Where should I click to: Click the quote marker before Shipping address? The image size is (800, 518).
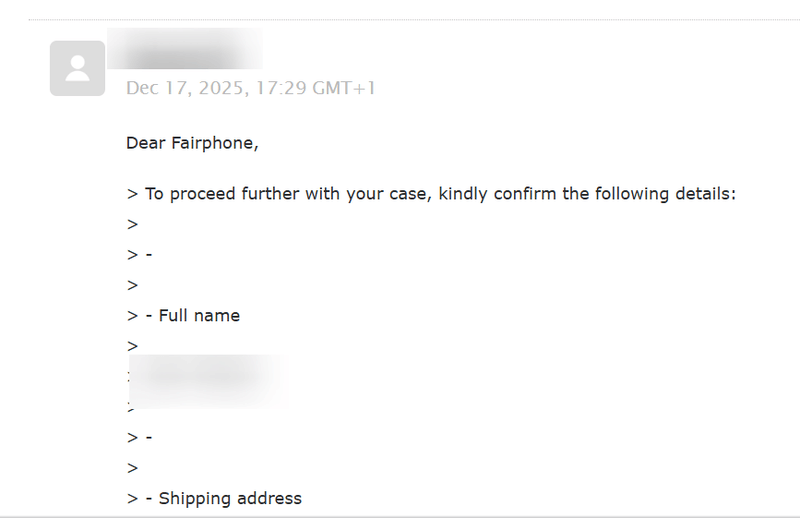coord(132,498)
